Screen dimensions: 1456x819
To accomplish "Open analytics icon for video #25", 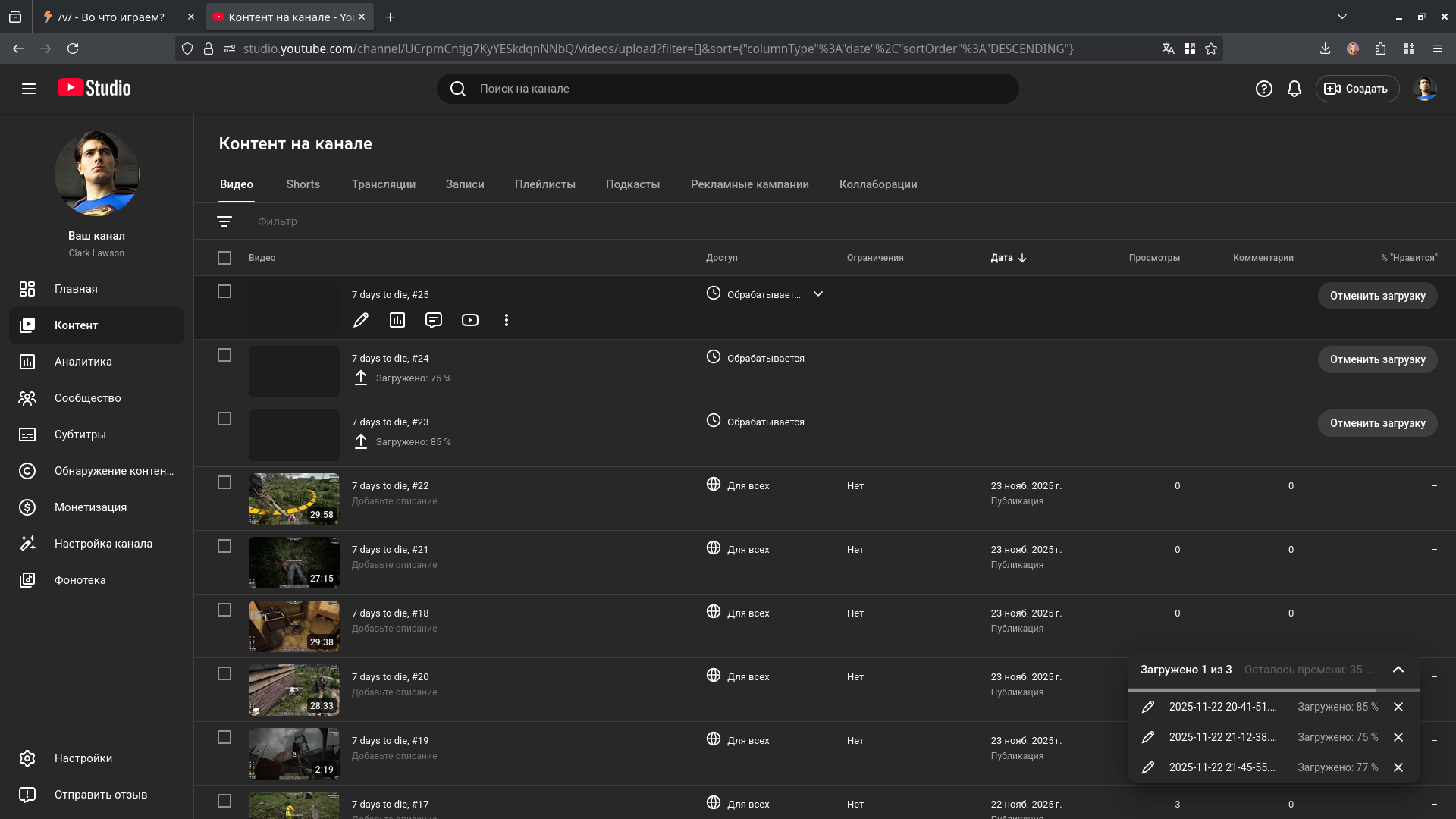I will 397,320.
